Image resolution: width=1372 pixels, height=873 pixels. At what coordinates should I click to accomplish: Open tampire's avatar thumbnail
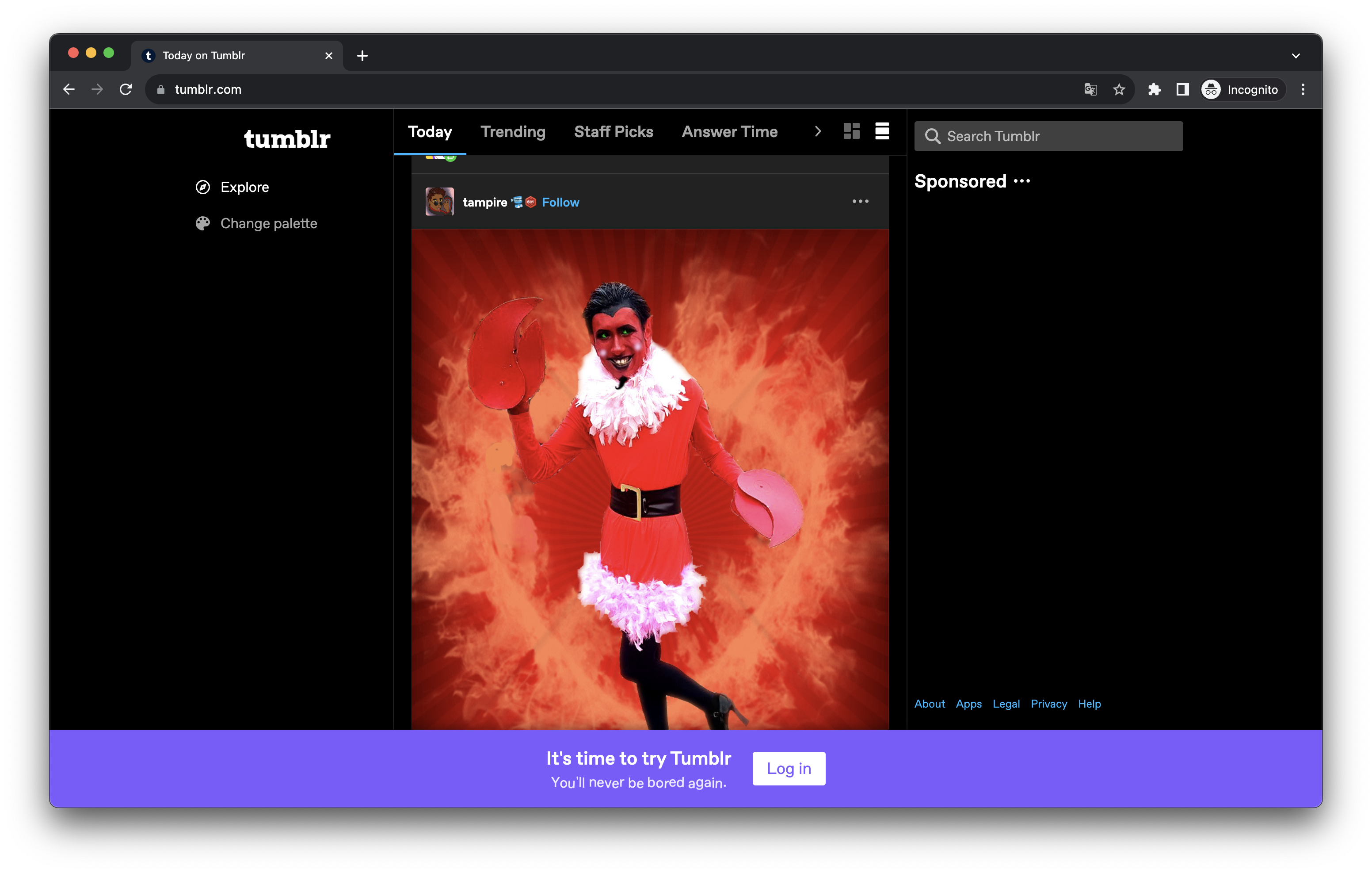coord(439,201)
